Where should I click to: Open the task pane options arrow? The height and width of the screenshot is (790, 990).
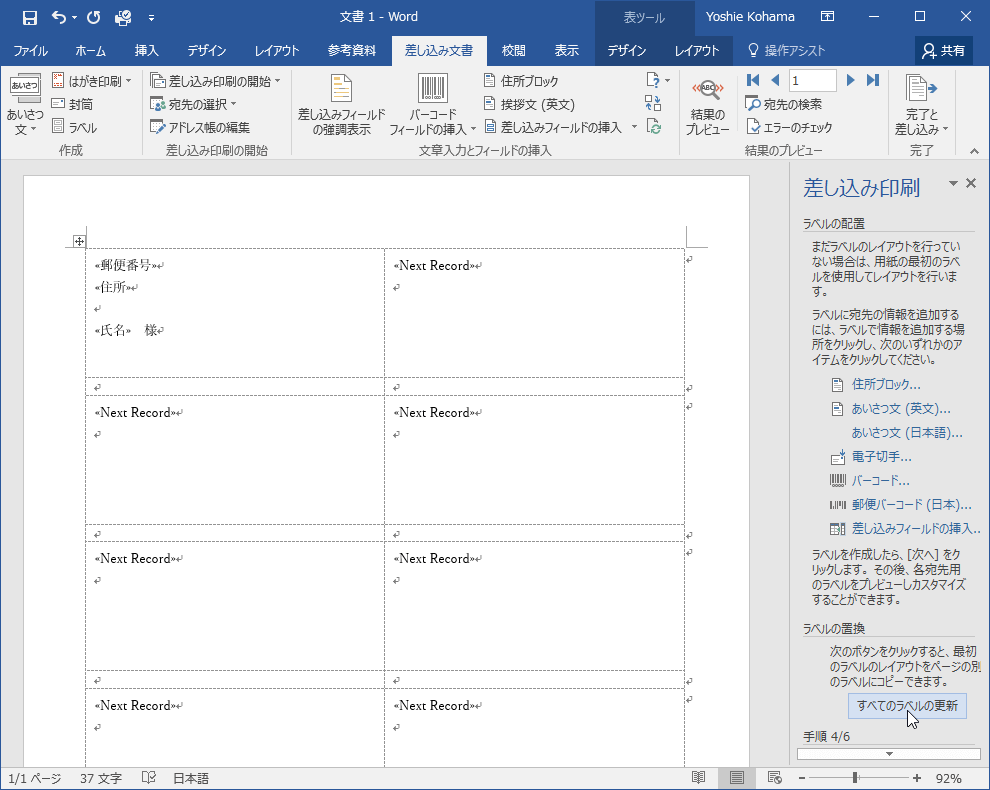click(x=953, y=183)
